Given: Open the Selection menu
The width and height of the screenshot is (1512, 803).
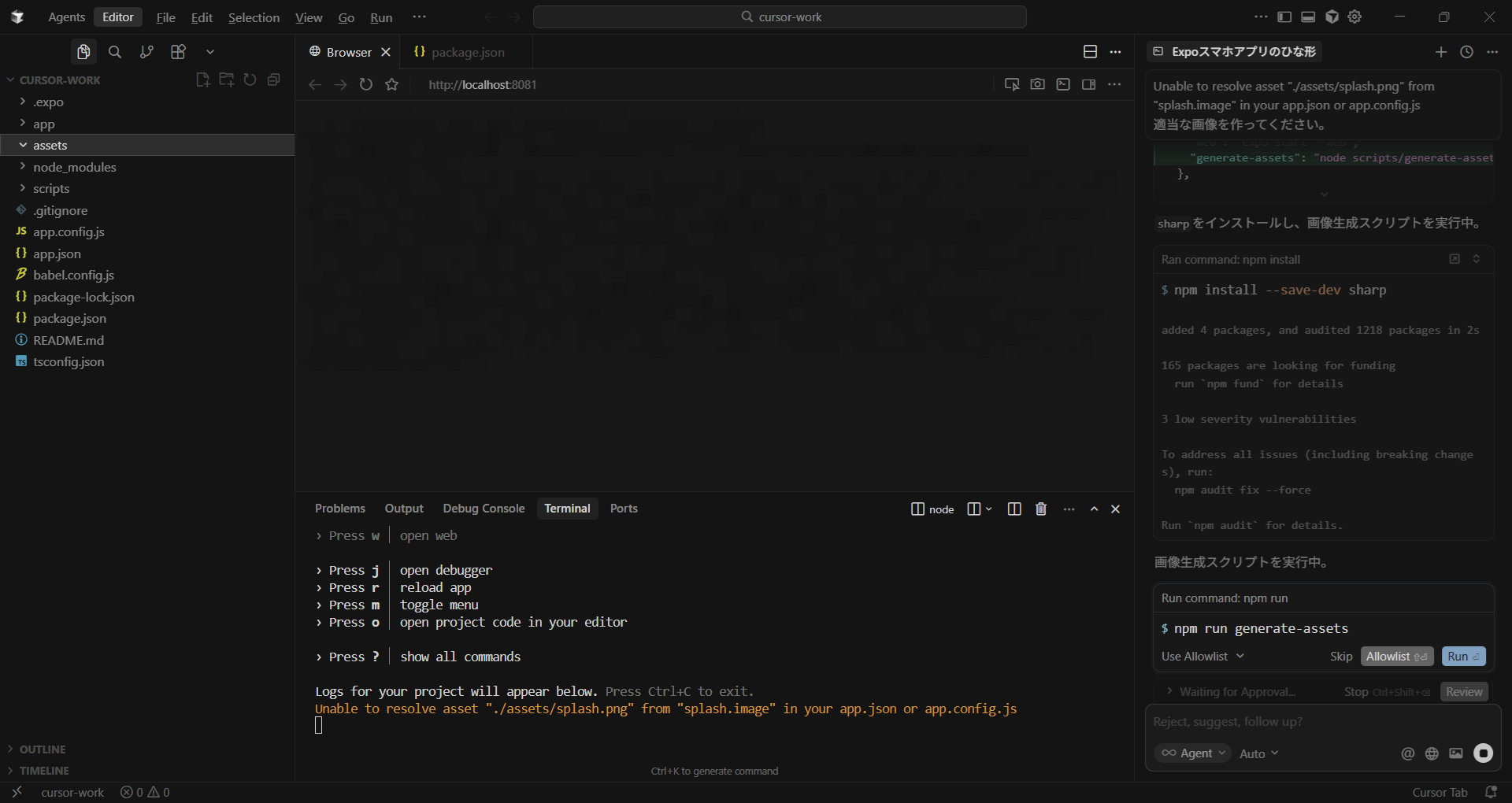Looking at the screenshot, I should [x=254, y=17].
